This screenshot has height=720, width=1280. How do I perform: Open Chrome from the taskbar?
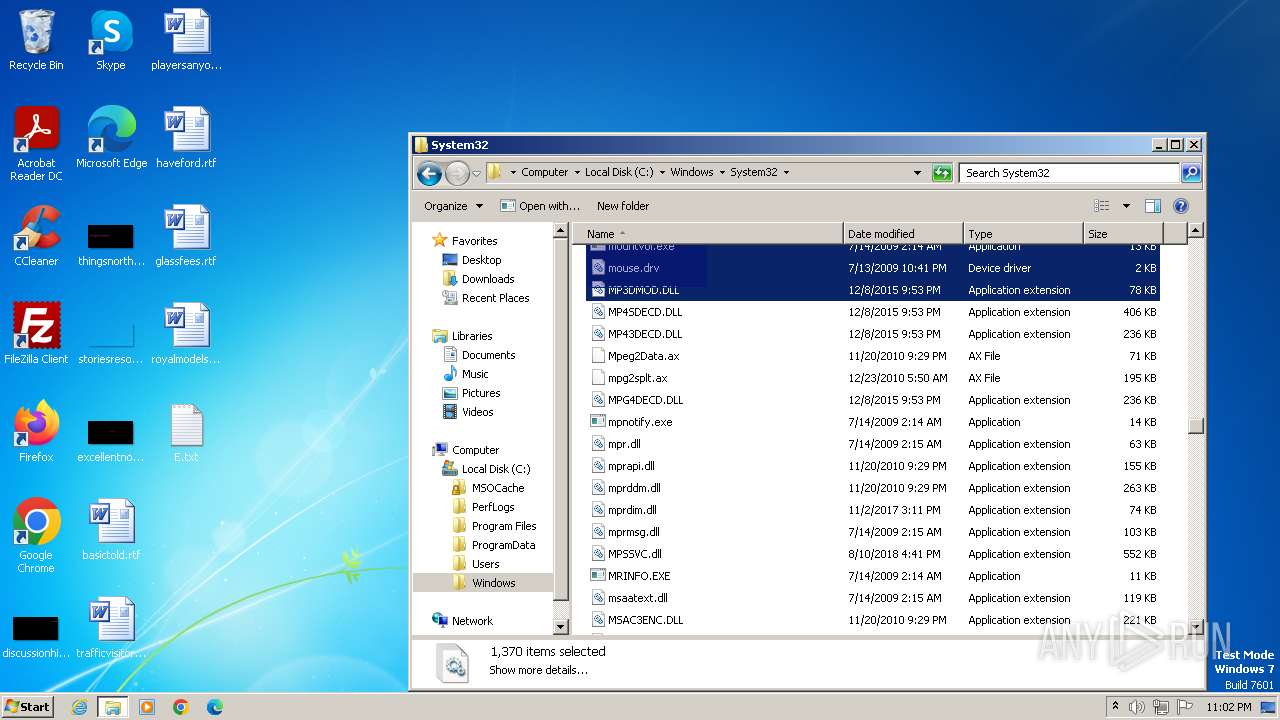coord(180,707)
